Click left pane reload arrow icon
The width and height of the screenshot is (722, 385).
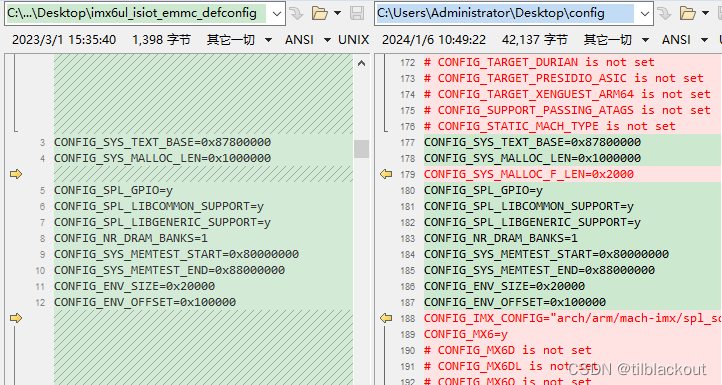click(x=297, y=13)
